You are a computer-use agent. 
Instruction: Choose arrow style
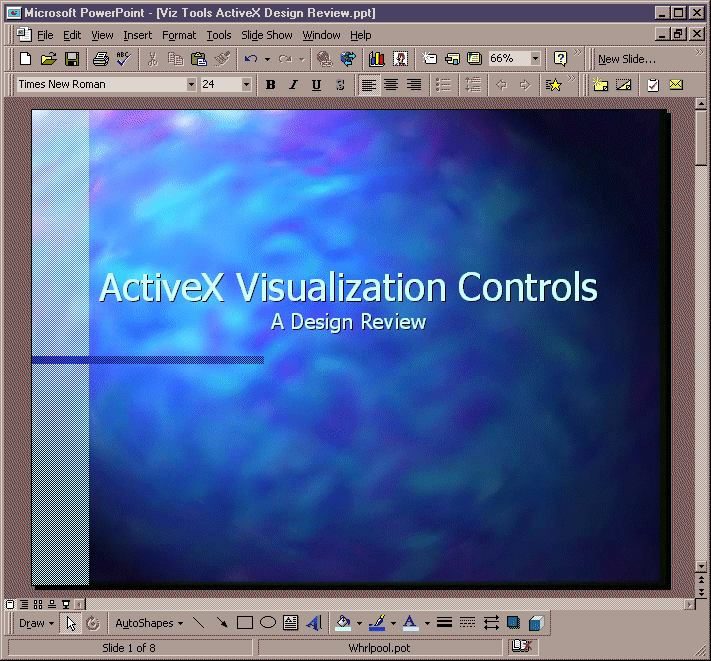tap(491, 622)
